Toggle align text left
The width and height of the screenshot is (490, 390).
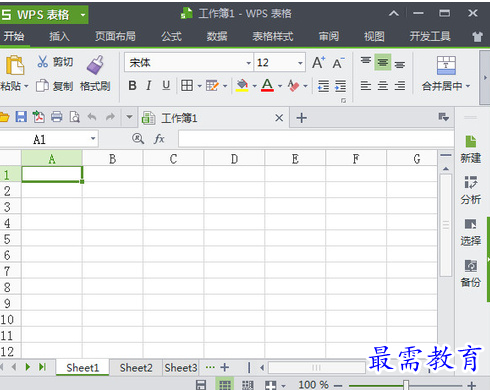point(366,86)
